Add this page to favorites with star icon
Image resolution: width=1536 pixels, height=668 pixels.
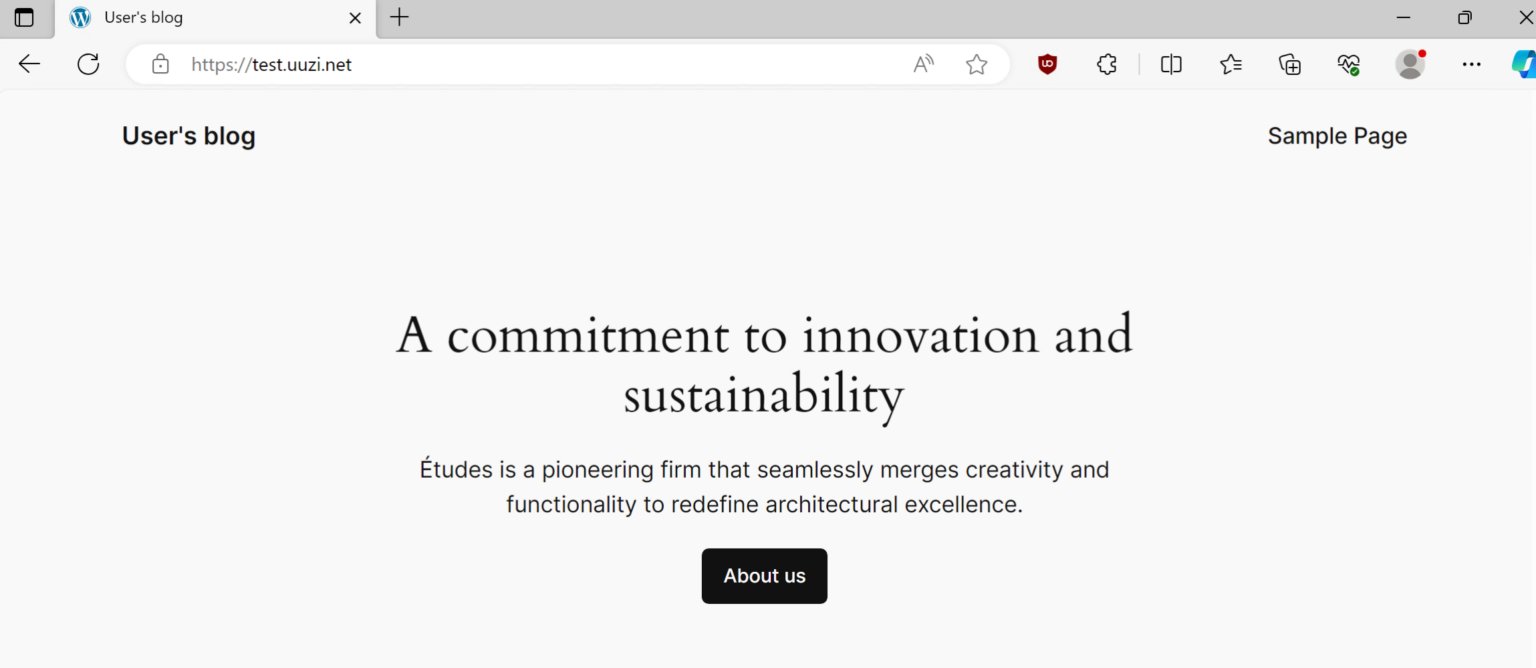pos(976,65)
